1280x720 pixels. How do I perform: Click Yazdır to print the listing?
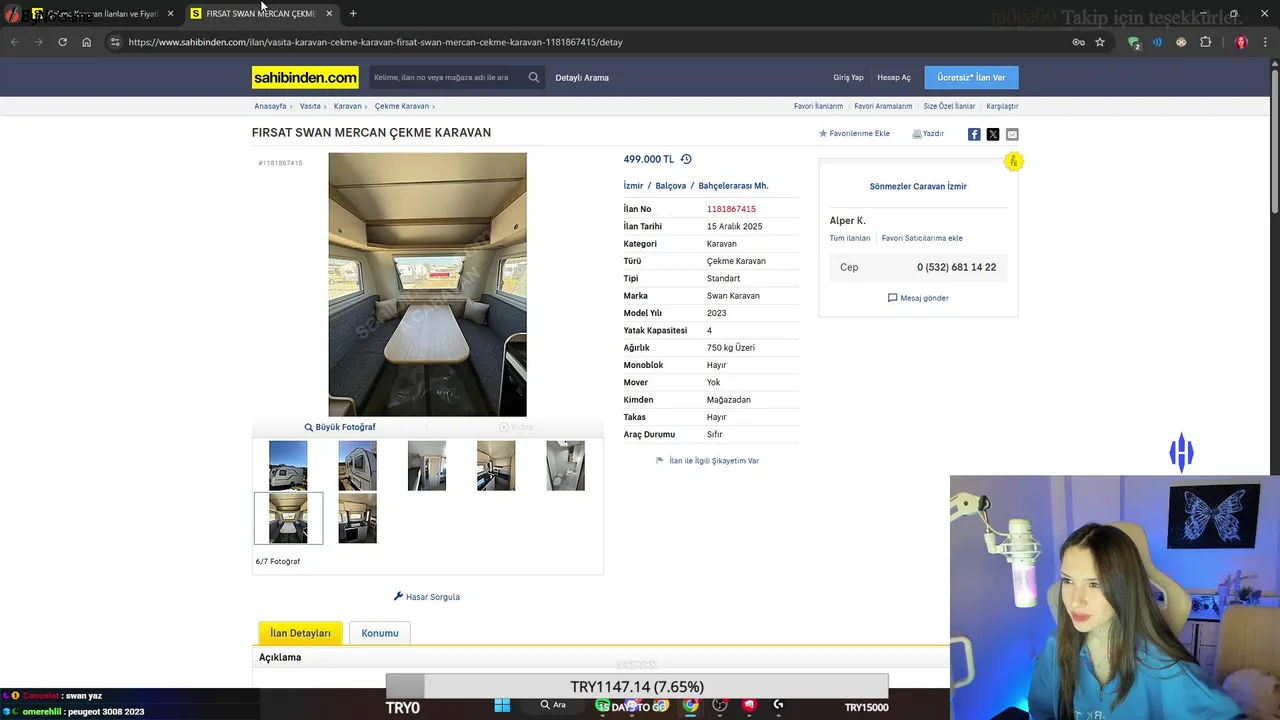click(x=928, y=133)
